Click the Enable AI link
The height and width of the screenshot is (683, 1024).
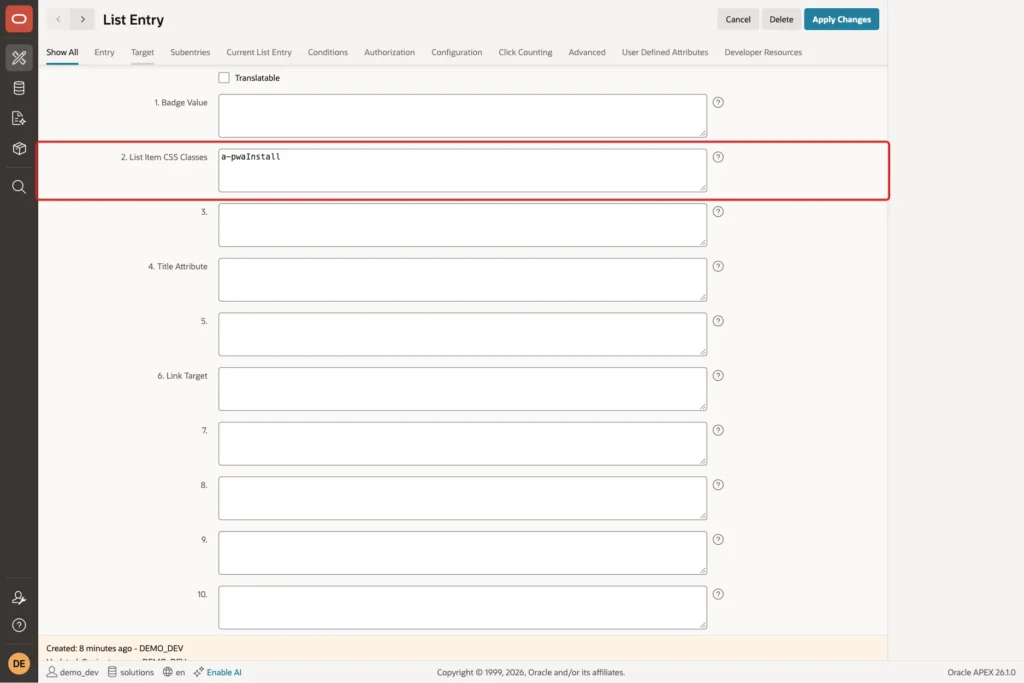218,672
